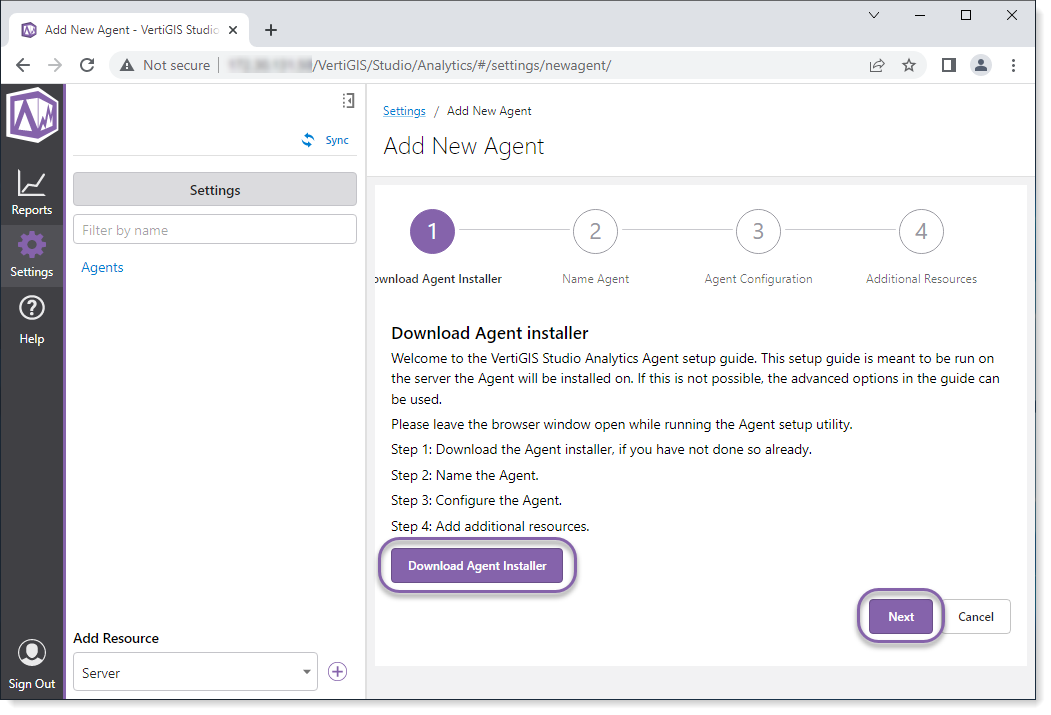Viewport: 1051px width, 715px height.
Task: Click the Filter by name field
Action: [x=215, y=230]
